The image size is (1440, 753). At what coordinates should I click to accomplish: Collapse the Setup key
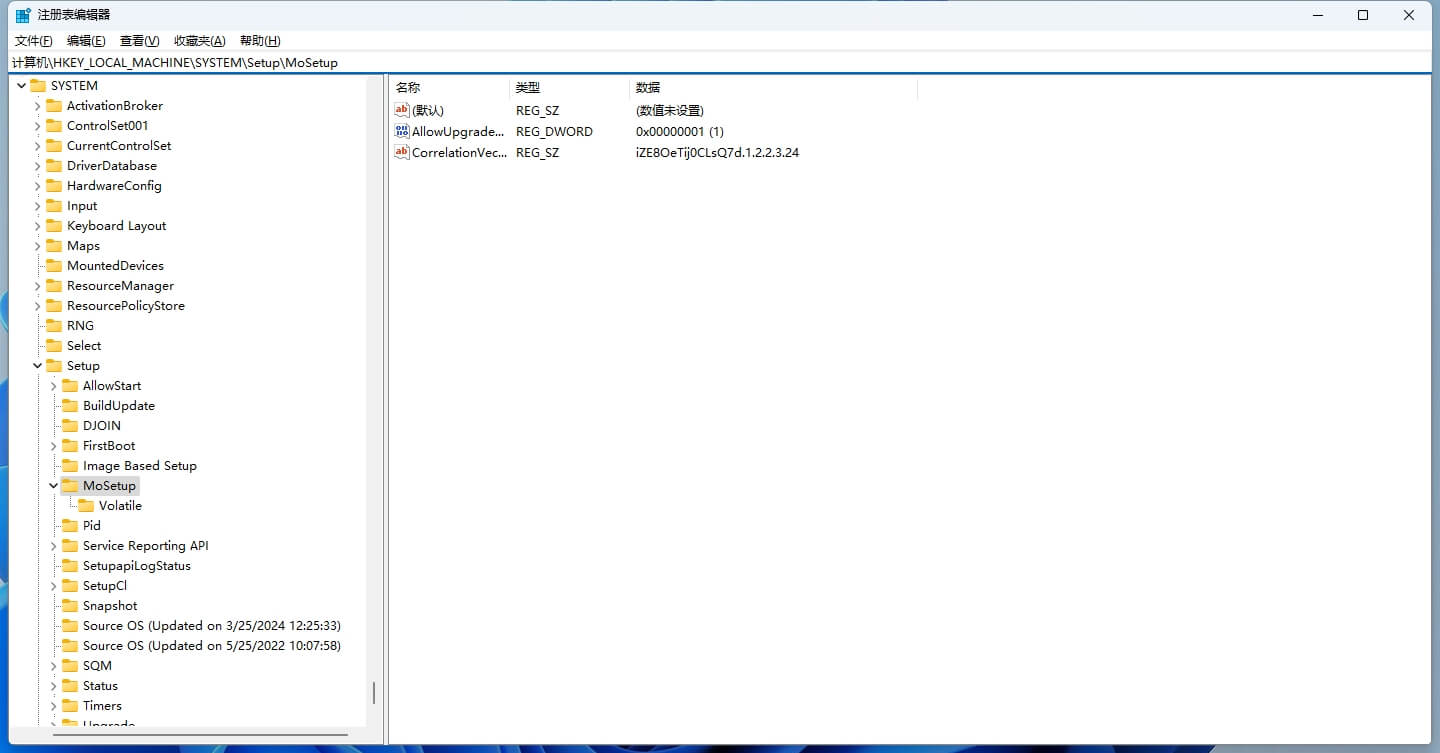(x=38, y=366)
